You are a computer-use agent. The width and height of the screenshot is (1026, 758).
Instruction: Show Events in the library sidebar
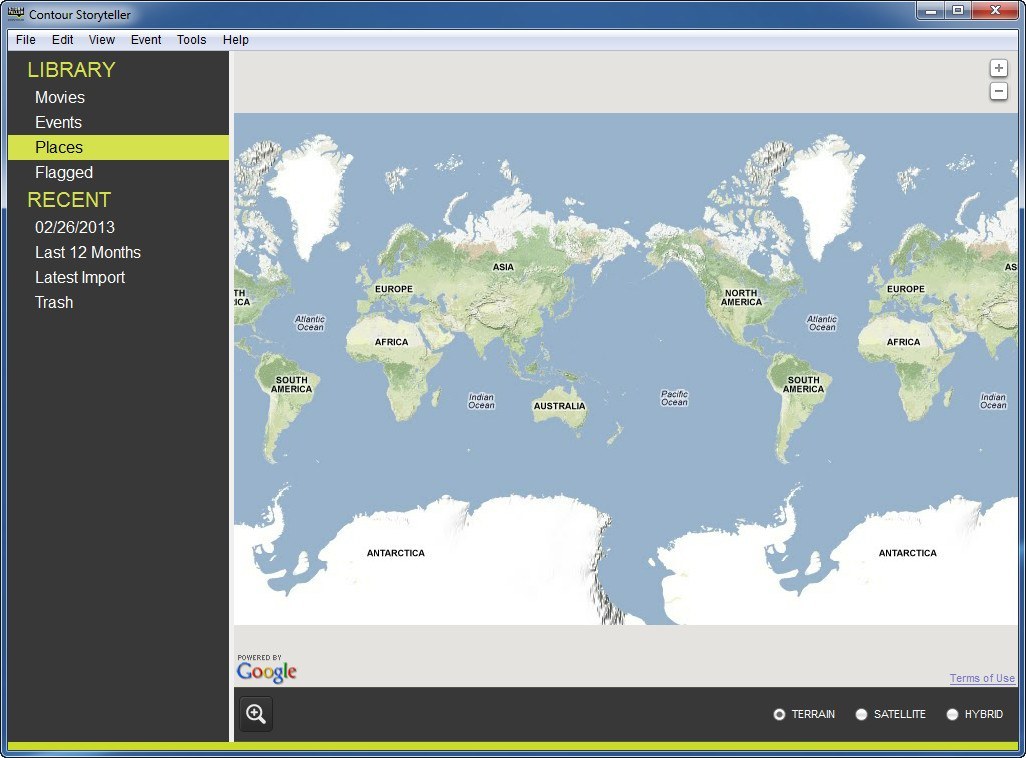tap(58, 122)
